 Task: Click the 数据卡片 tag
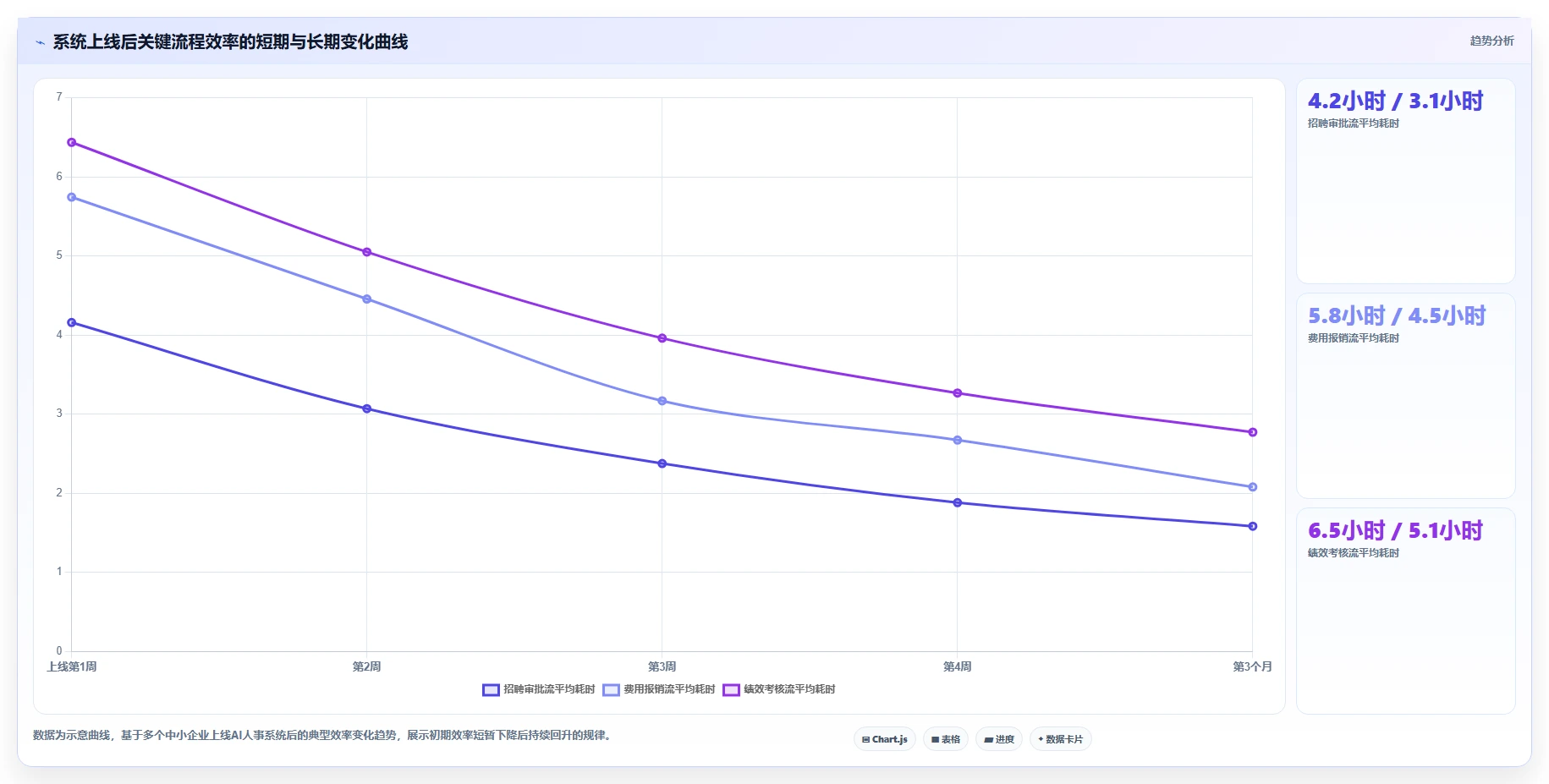pos(1061,739)
